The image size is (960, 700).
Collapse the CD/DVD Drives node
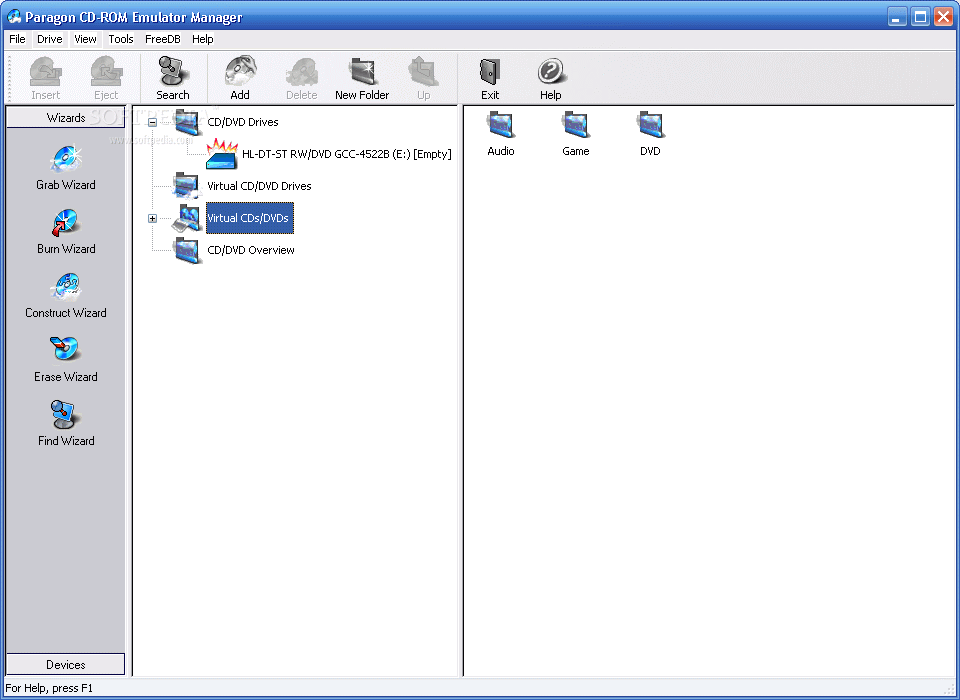[152, 122]
